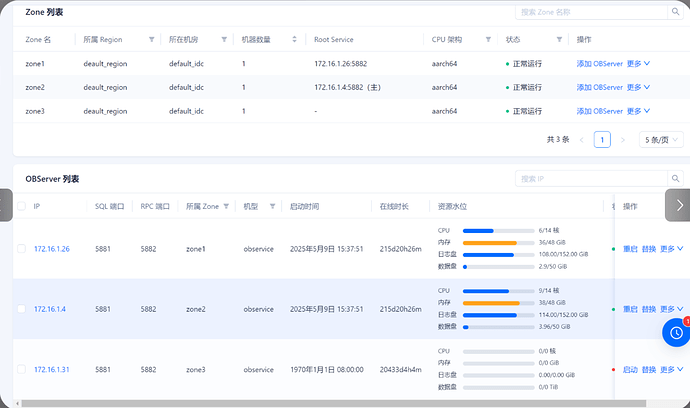Select the checkbox for server 172.16.1.4
Screen dimensions: 690x408
(21, 309)
